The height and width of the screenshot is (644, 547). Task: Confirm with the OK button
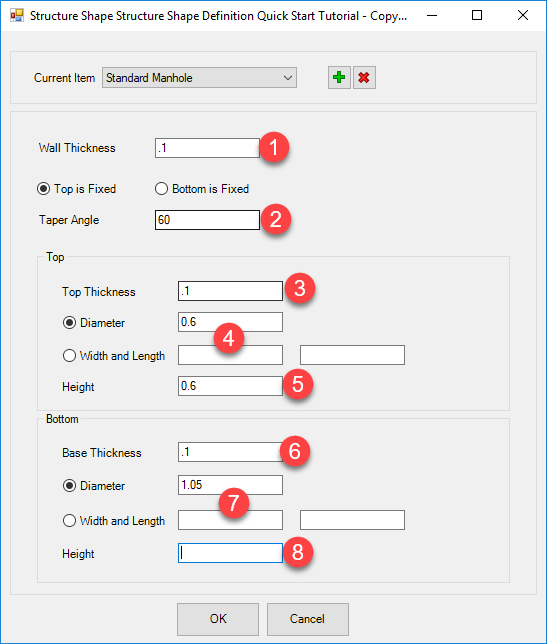218,619
